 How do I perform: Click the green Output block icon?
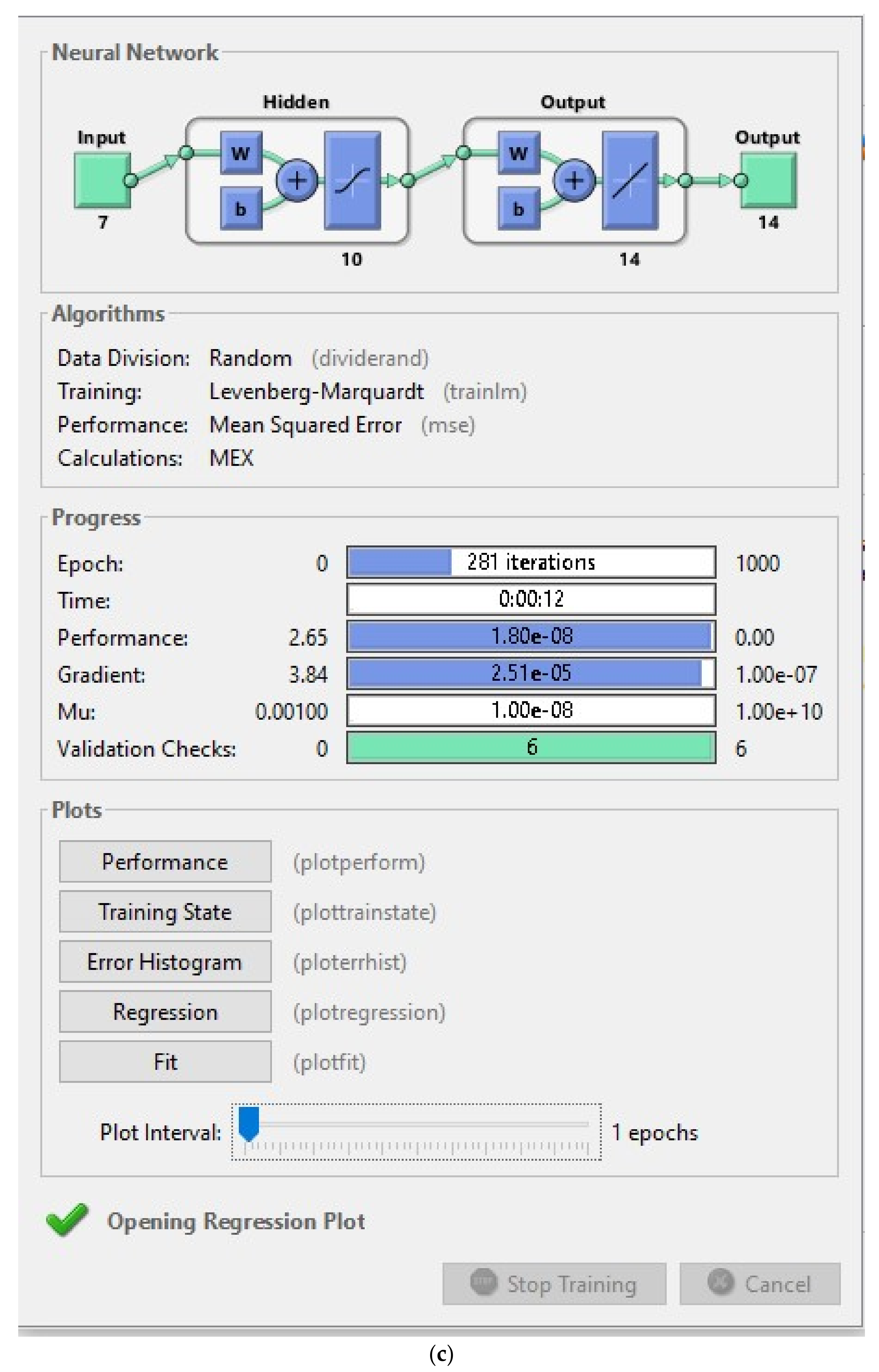[769, 180]
